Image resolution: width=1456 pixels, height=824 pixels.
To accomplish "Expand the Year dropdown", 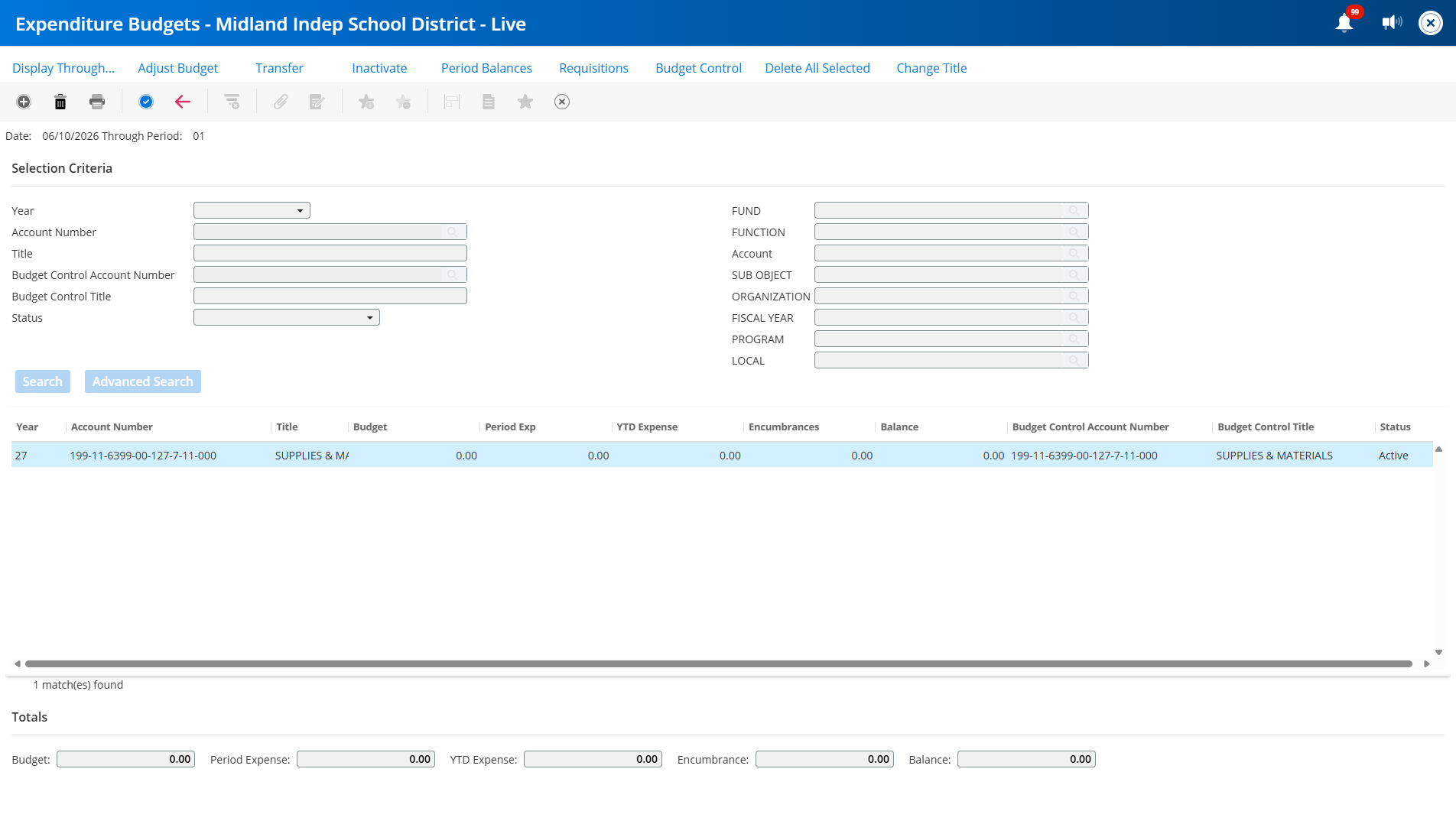I will (252, 210).
